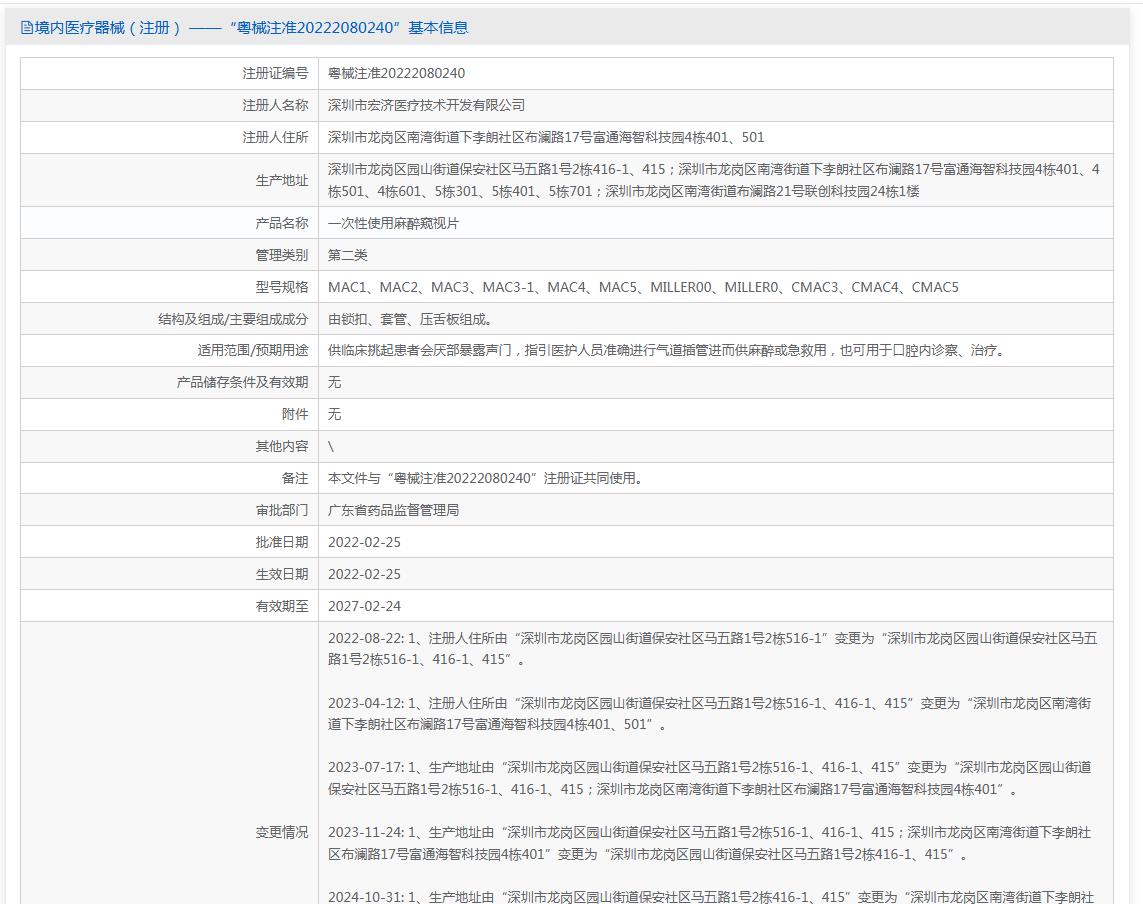Select the 其他内容 label
Image resolution: width=1143 pixels, height=904 pixels.
(282, 447)
